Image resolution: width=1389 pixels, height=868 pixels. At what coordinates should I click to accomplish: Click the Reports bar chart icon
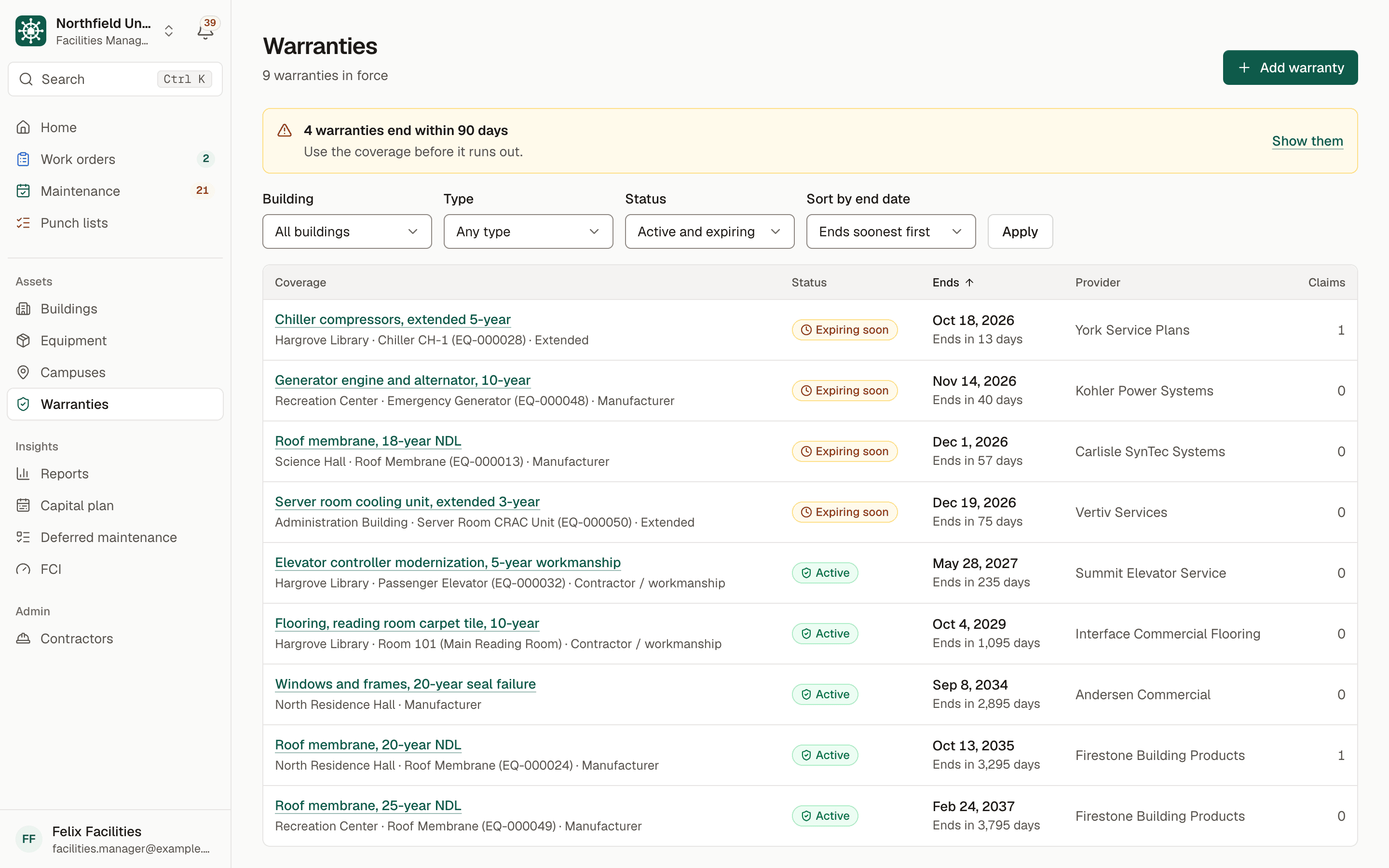23,474
